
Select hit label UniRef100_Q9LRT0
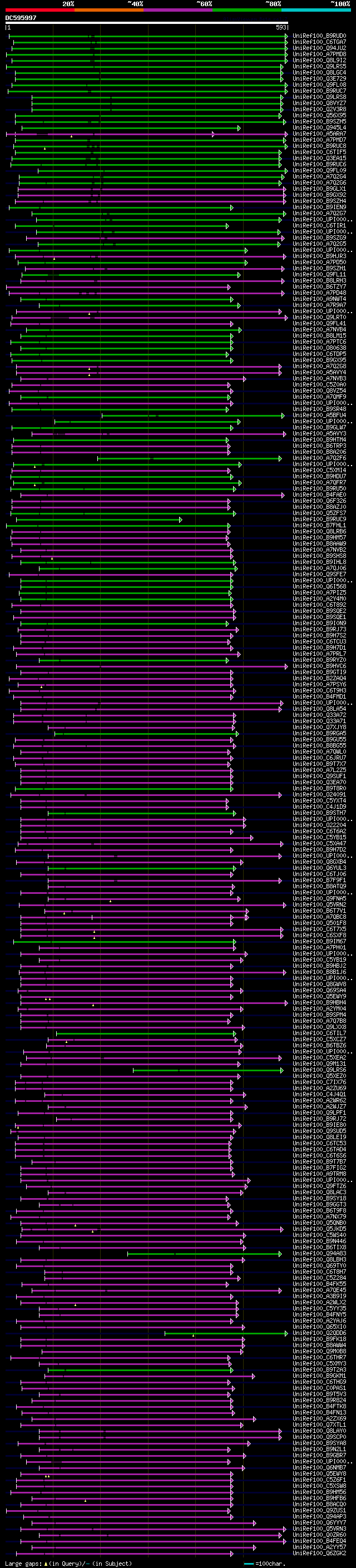coord(319,317)
